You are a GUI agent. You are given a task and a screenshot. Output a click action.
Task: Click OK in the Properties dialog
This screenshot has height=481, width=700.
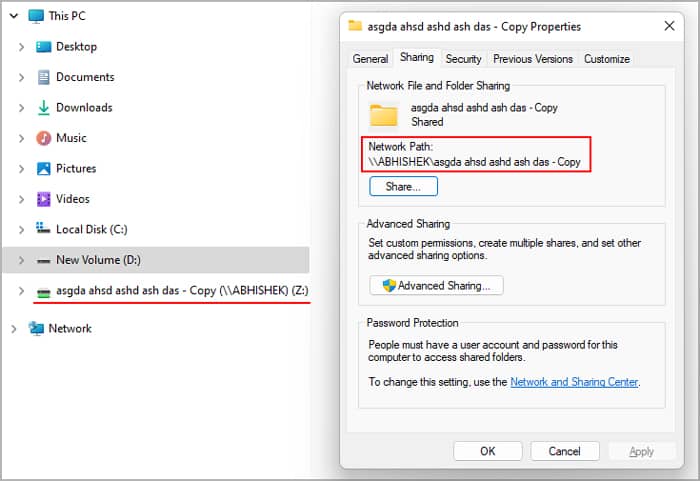point(488,451)
